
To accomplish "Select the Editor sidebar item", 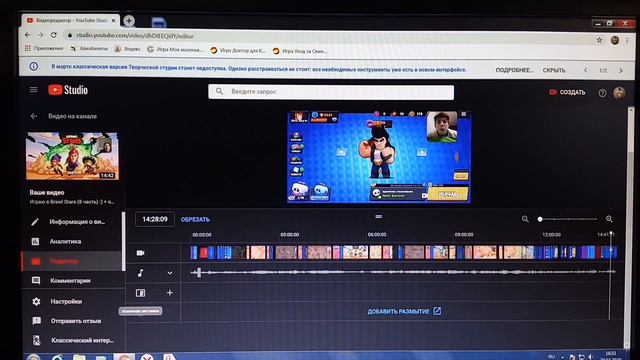I will (x=71, y=261).
